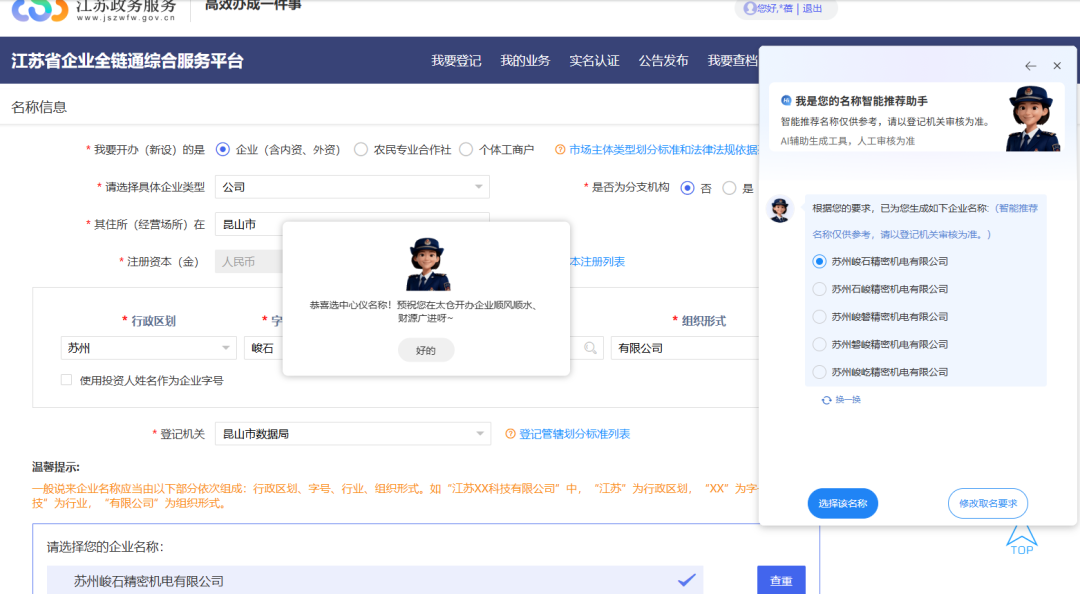Click the back arrow in the assistant panel
Screen dimensions: 1080x594
[1030, 66]
